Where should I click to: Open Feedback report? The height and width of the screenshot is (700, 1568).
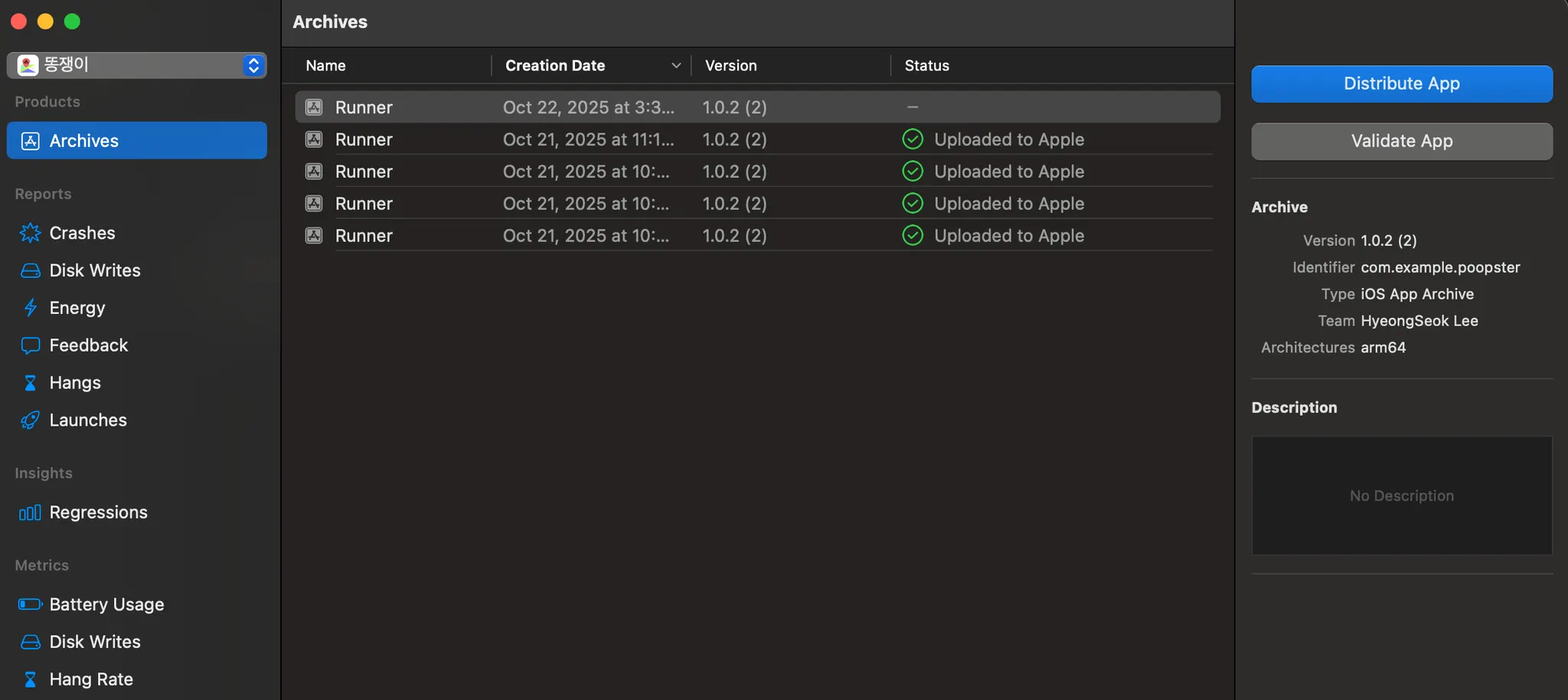tap(89, 345)
